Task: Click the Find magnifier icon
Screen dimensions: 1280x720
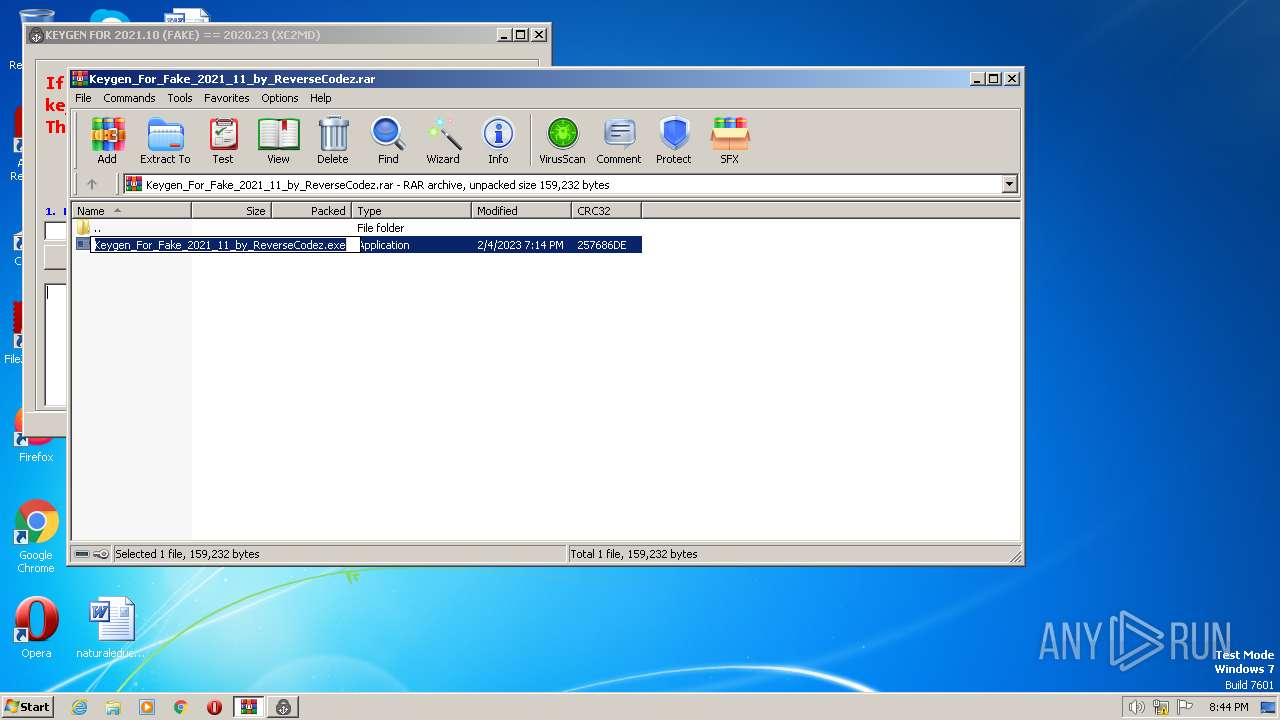Action: pyautogui.click(x=388, y=140)
